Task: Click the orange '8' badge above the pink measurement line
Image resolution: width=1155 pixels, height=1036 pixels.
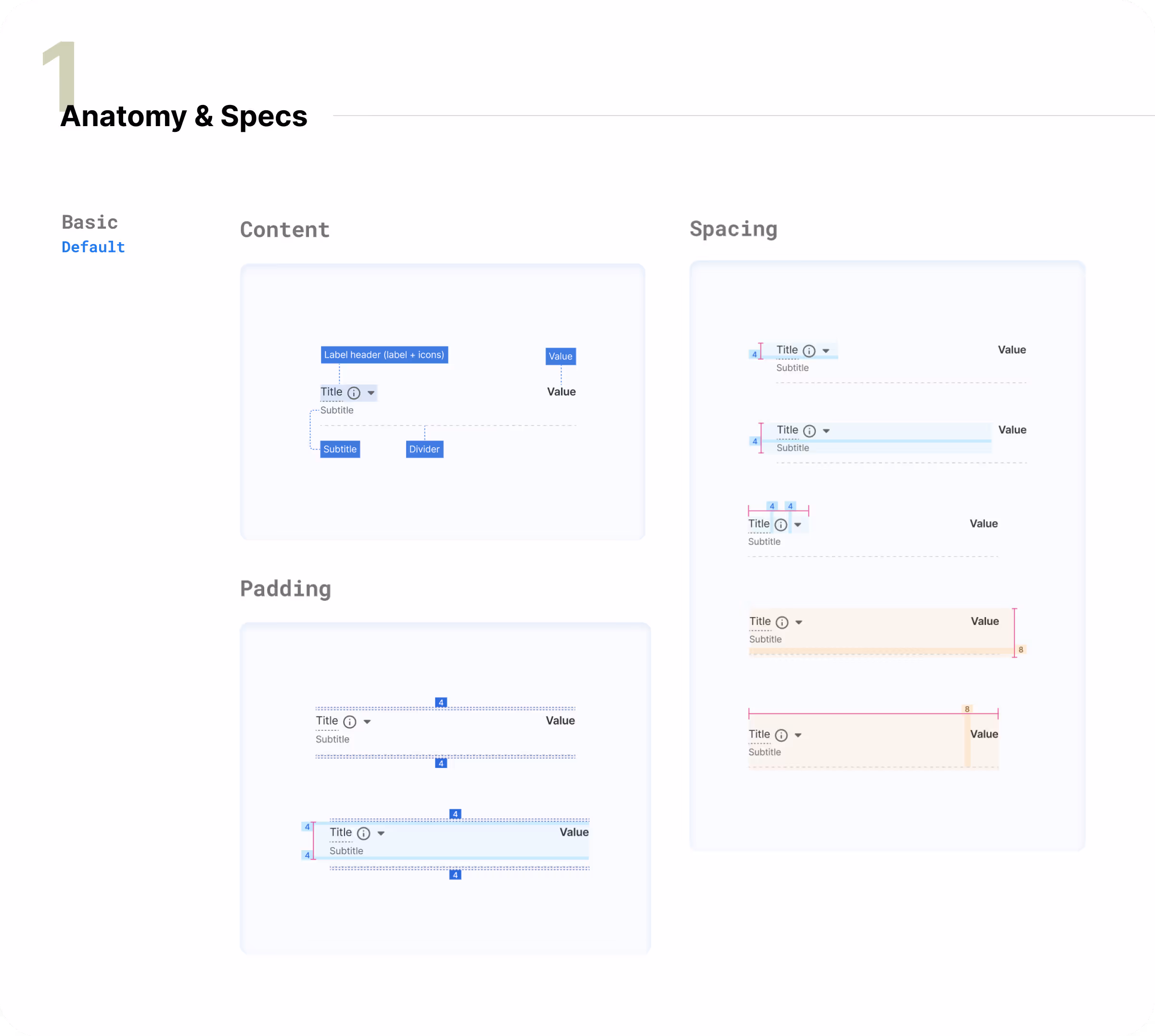Action: [x=967, y=709]
